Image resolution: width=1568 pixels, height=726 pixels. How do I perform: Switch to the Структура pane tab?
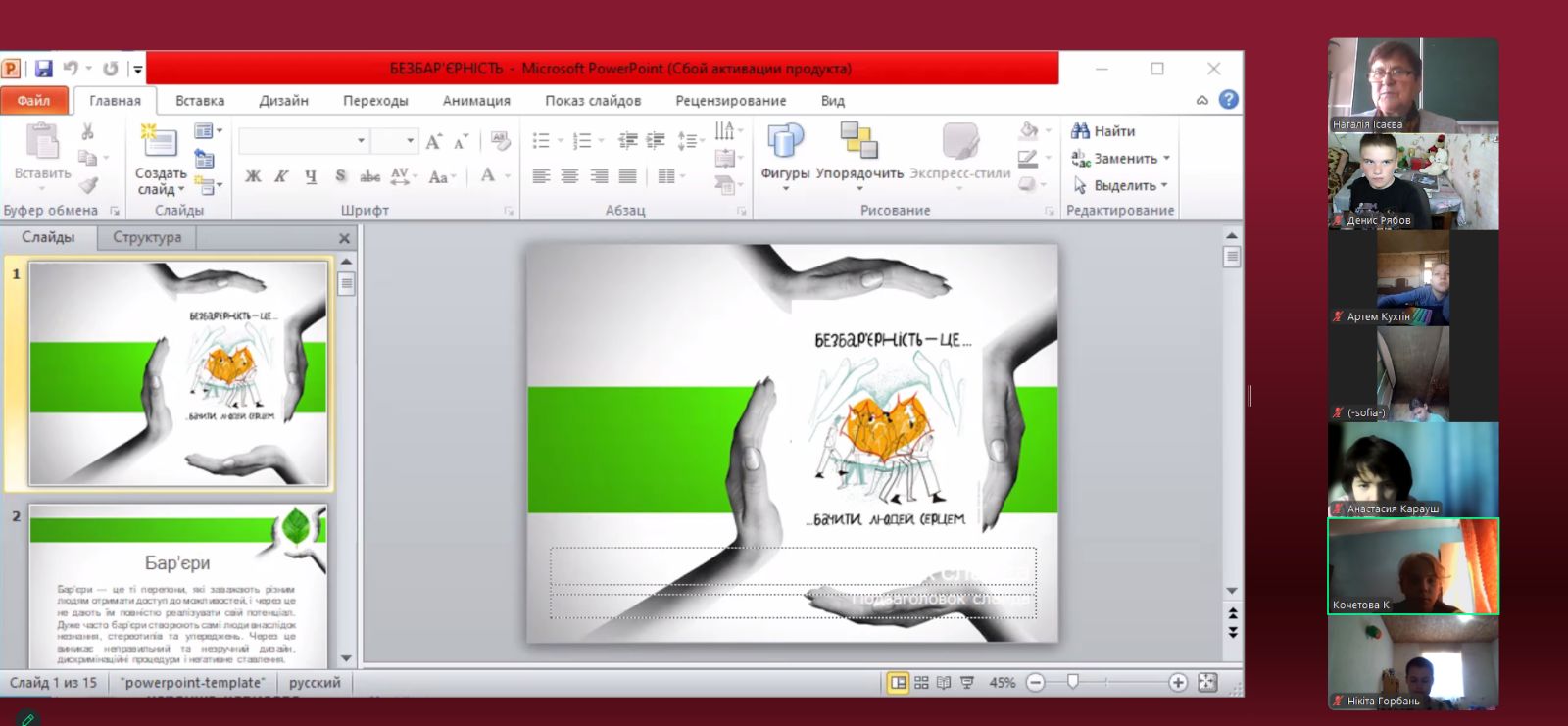[147, 237]
